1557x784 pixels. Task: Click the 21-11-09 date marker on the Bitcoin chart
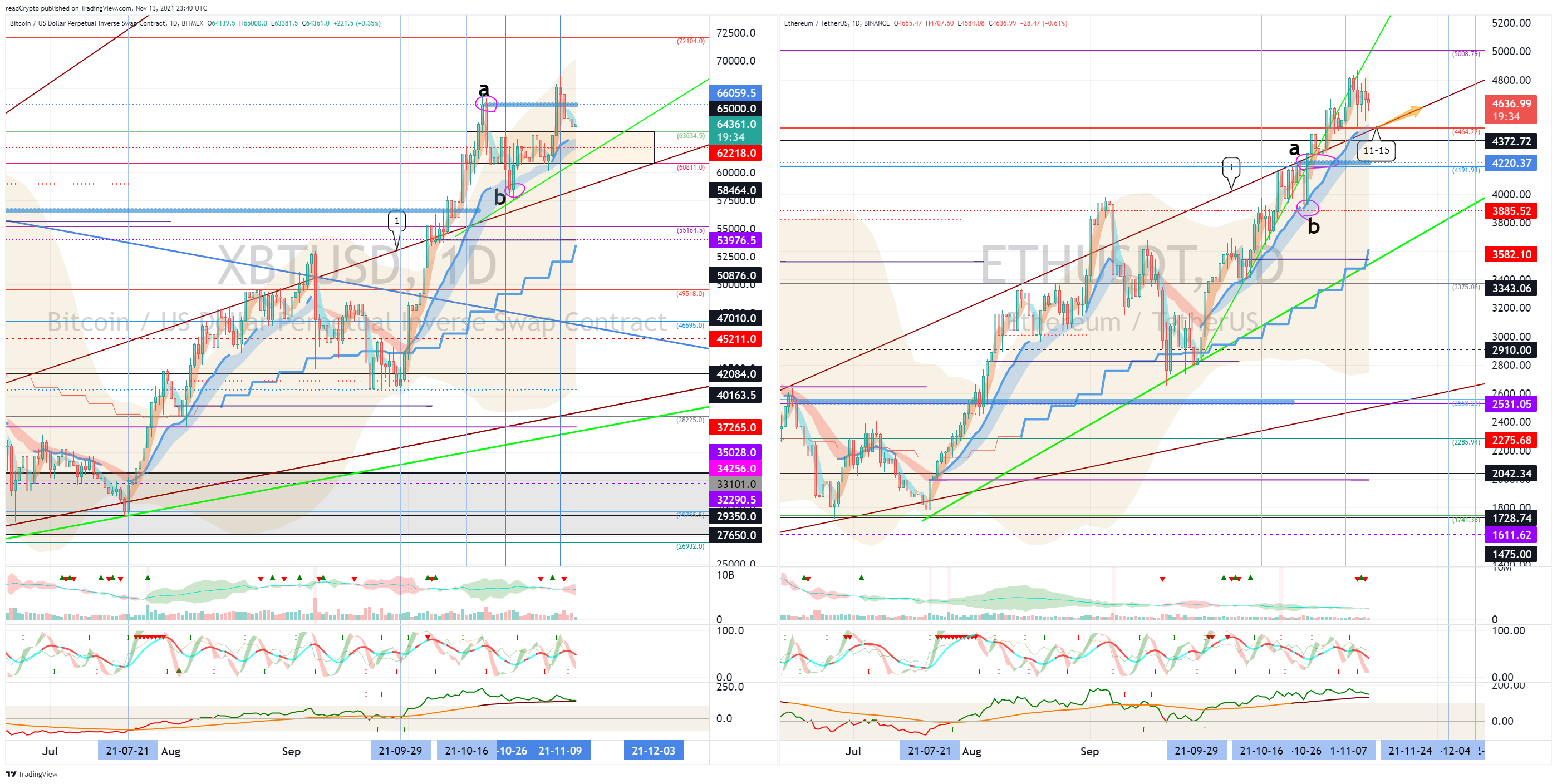click(x=561, y=751)
